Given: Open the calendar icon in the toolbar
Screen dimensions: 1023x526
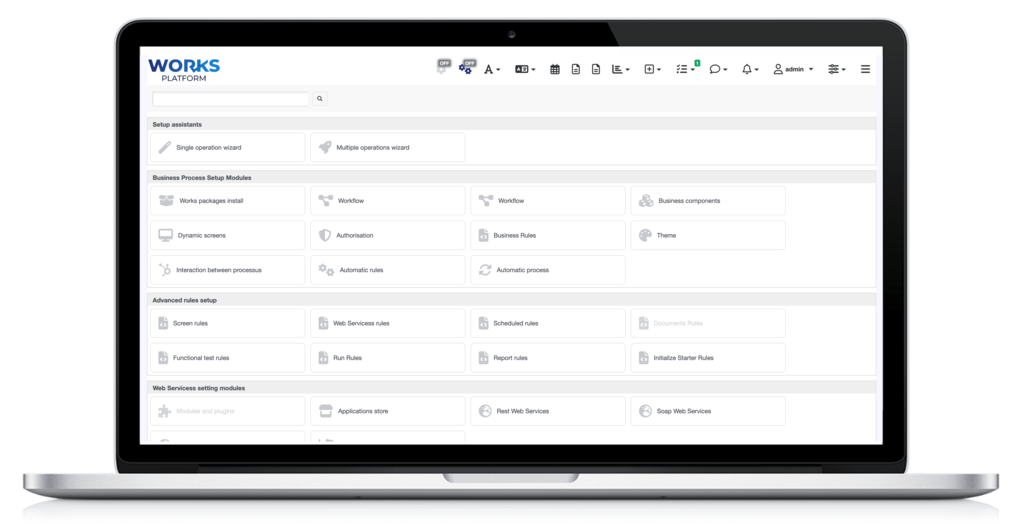Looking at the screenshot, I should point(555,69).
